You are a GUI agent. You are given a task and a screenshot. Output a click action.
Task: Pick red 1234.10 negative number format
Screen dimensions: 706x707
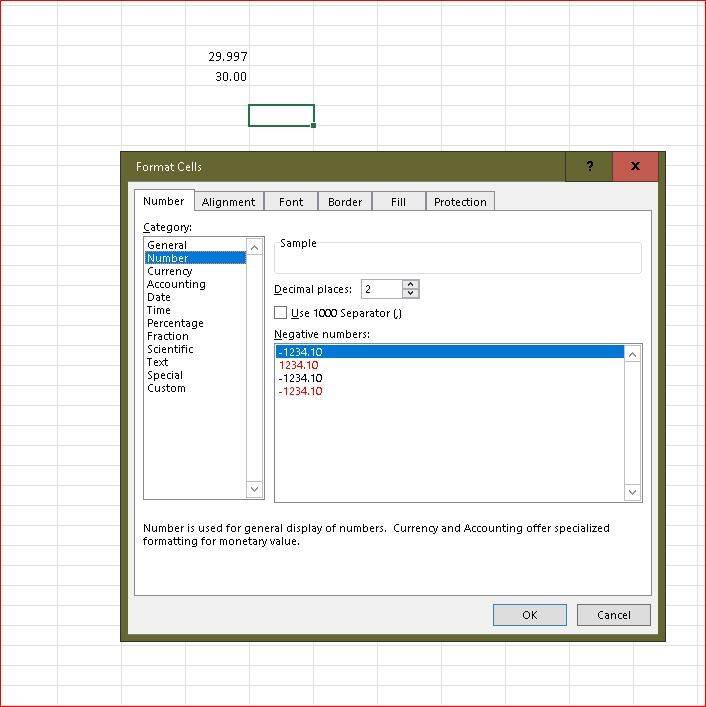coord(299,365)
